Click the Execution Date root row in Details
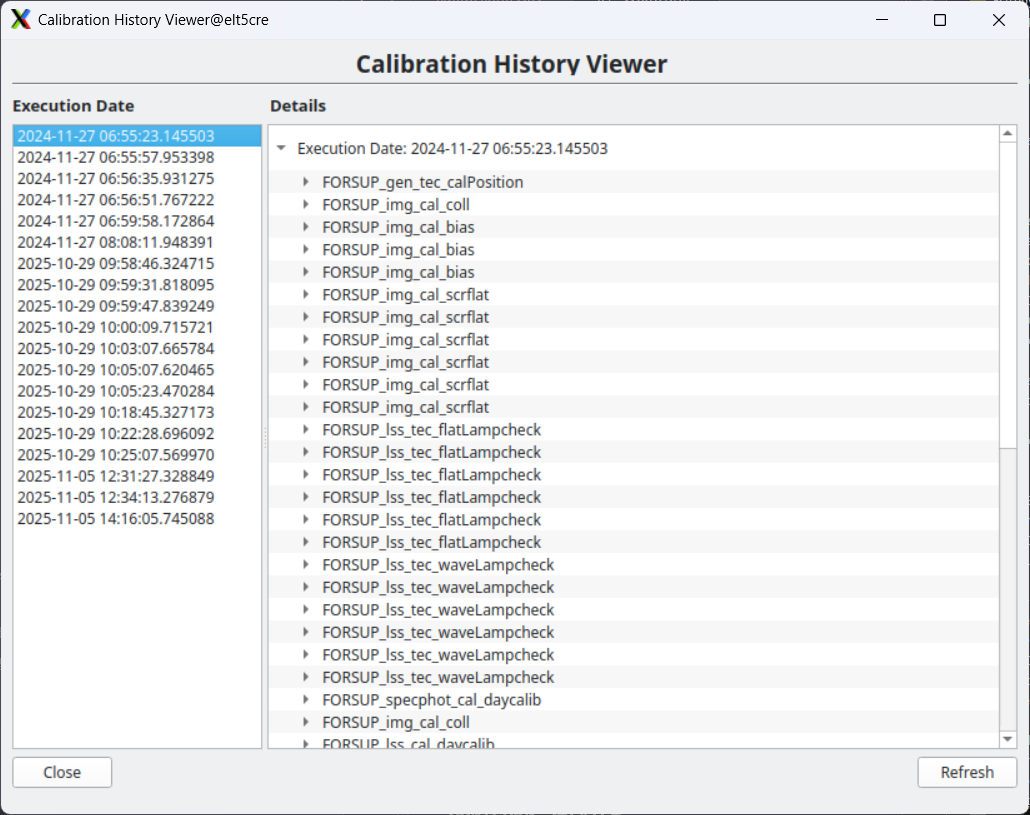Viewport: 1030px width, 815px height. coord(634,148)
